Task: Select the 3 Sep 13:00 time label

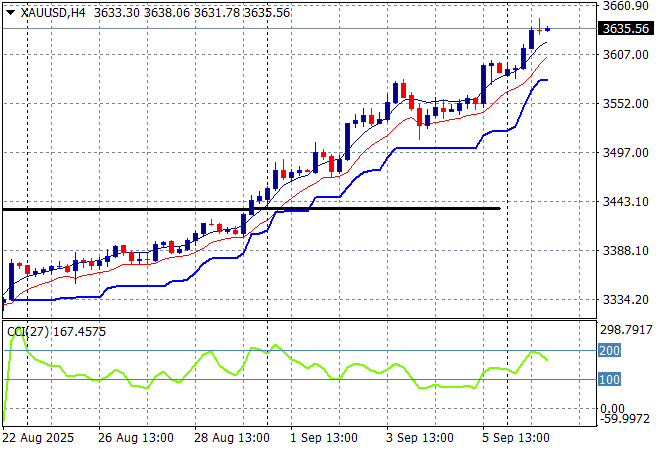Action: pos(420,438)
